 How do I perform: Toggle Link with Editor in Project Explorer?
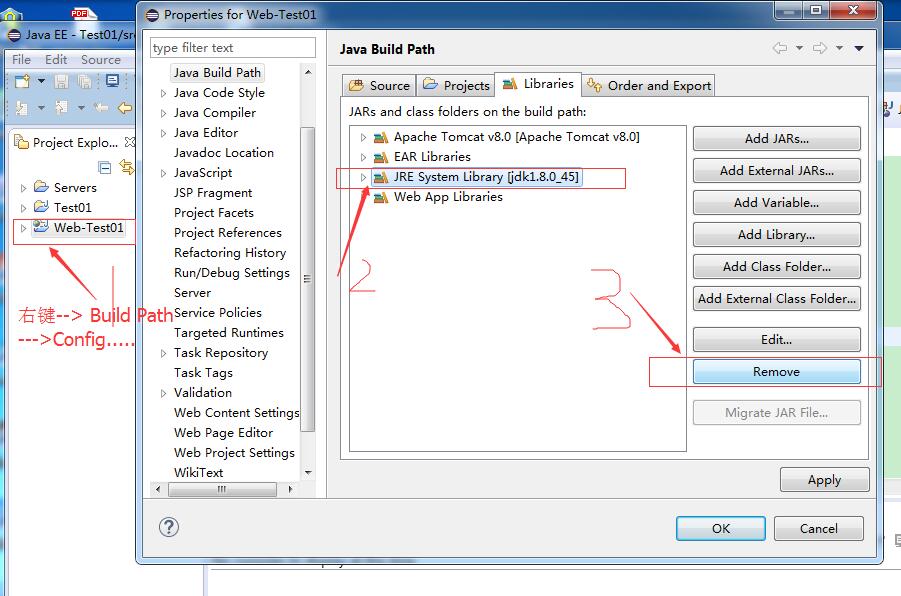pos(126,166)
